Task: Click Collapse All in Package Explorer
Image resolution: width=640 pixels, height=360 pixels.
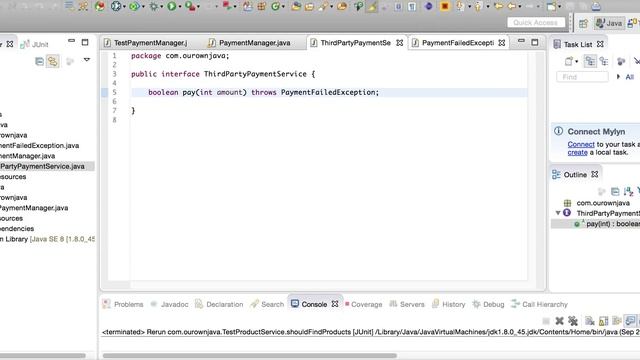Action: [x=39, y=61]
